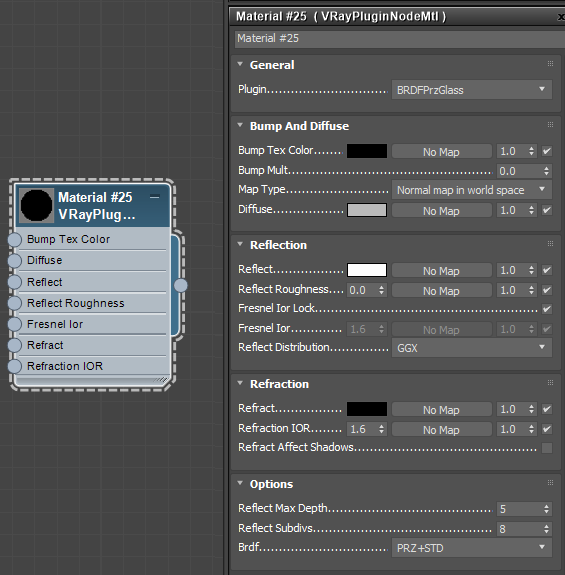Click the Diffuse No Map button
This screenshot has height=575, width=565.
tap(441, 210)
